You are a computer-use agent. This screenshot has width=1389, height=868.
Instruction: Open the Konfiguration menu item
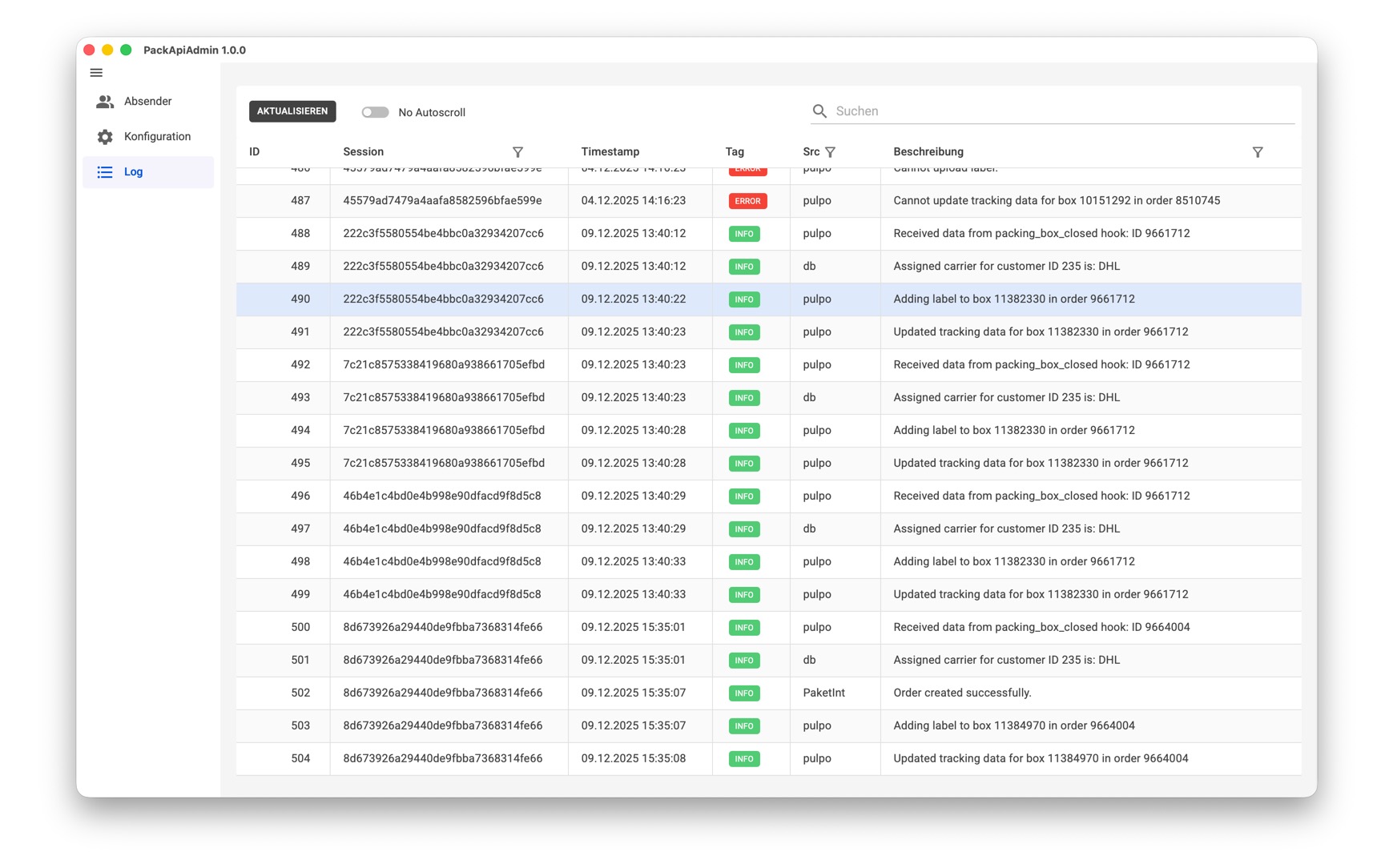point(157,137)
